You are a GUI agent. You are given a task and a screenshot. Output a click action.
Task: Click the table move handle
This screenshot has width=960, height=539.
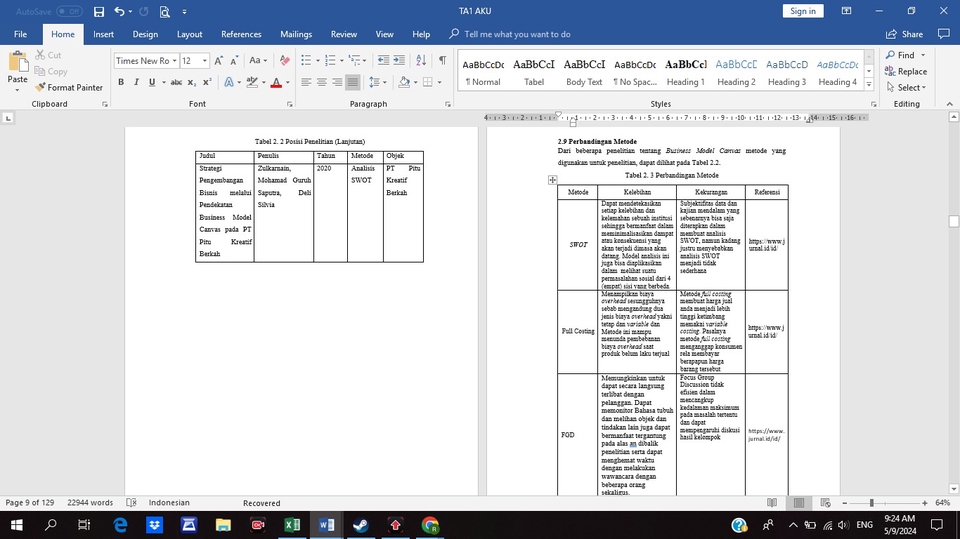coord(552,179)
